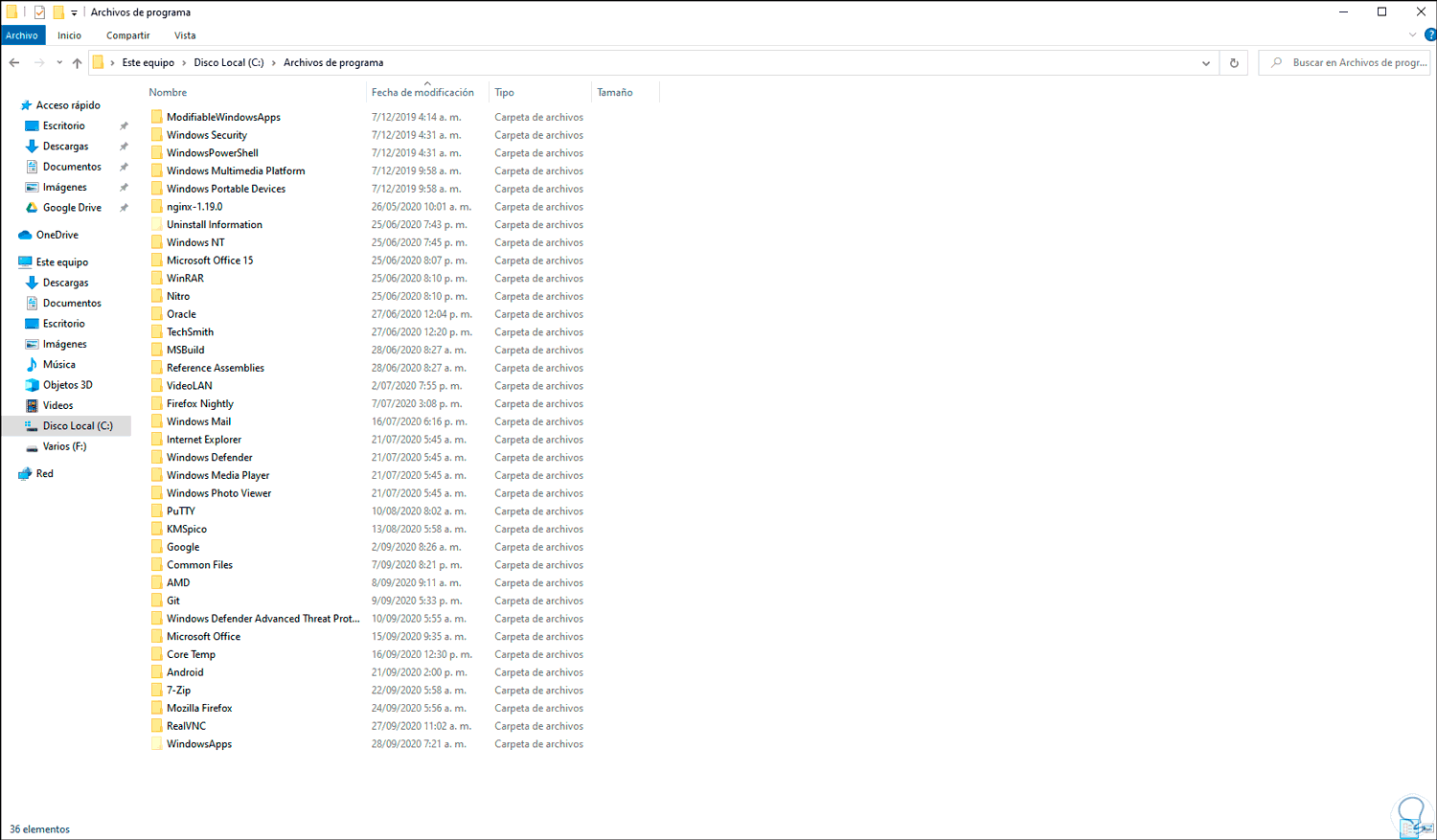Select Escritorio under Este equipo
Viewport: 1437px width, 840px height.
click(x=63, y=324)
